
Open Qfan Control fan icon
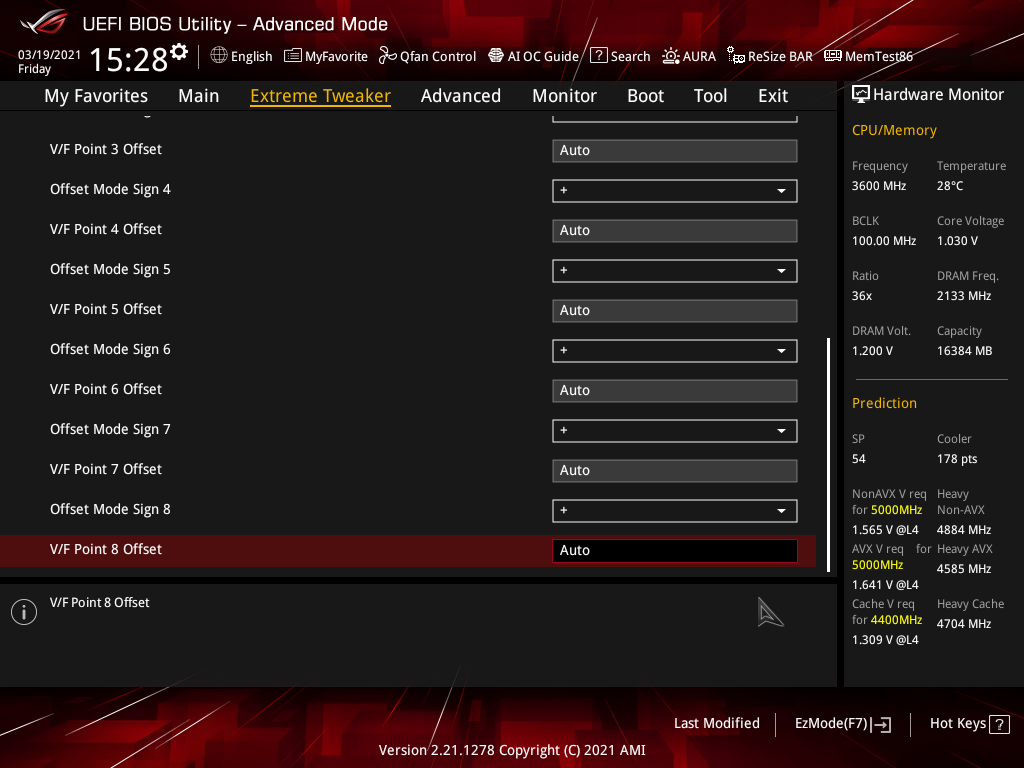coord(387,56)
